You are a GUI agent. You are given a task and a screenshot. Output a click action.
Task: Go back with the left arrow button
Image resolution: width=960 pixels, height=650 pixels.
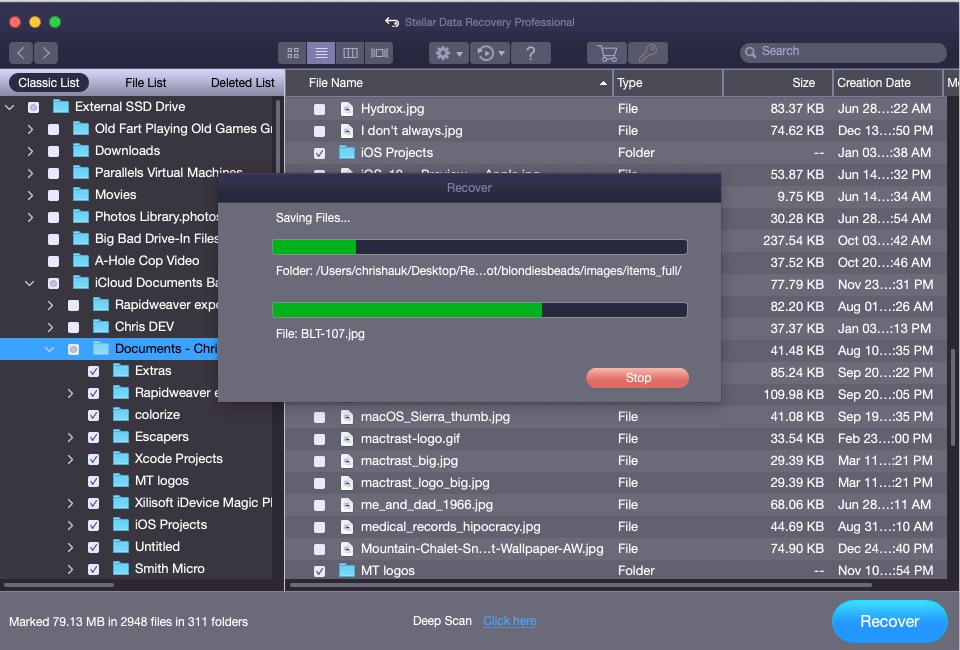(21, 53)
